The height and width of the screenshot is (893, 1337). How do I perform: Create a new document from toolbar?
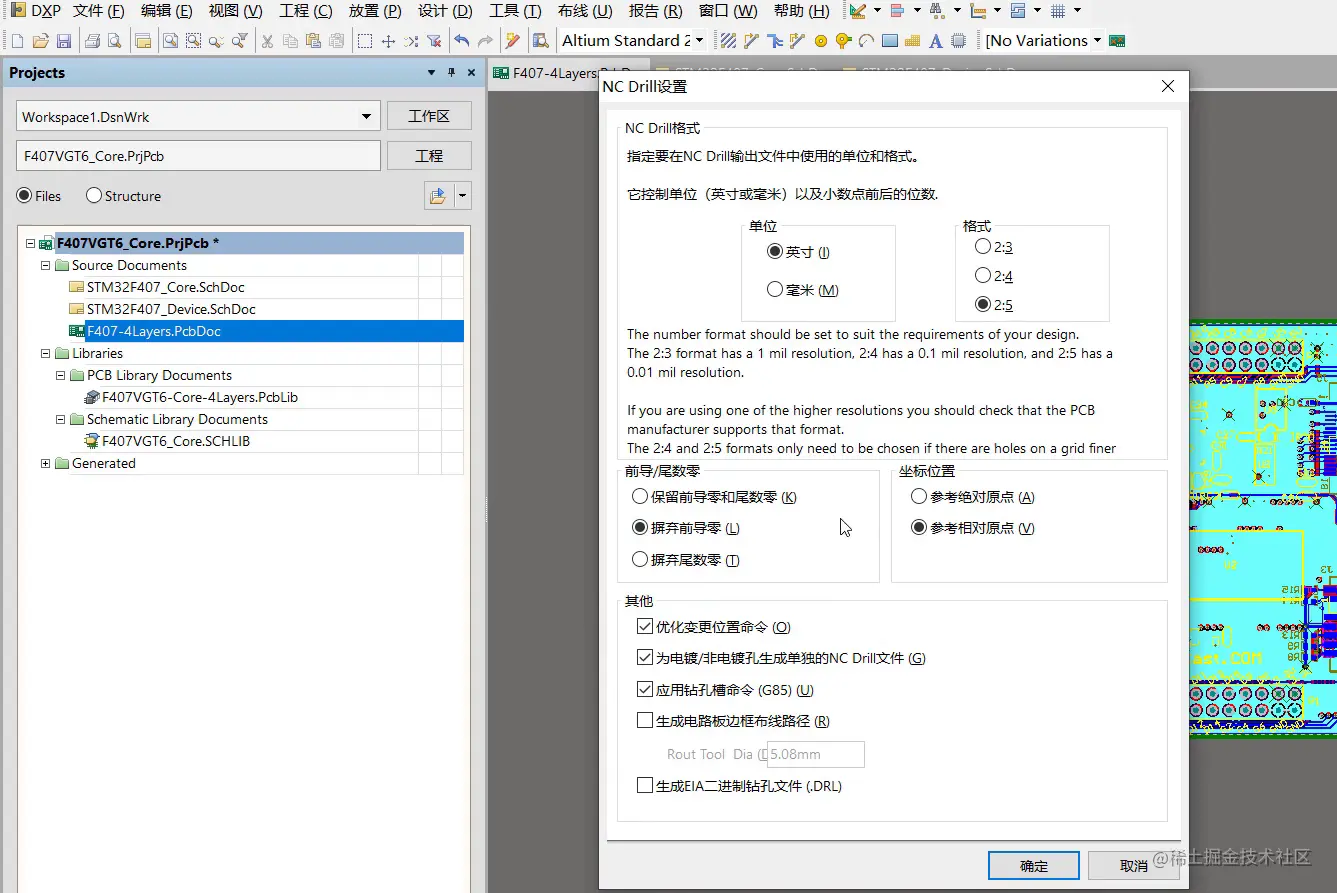point(17,41)
